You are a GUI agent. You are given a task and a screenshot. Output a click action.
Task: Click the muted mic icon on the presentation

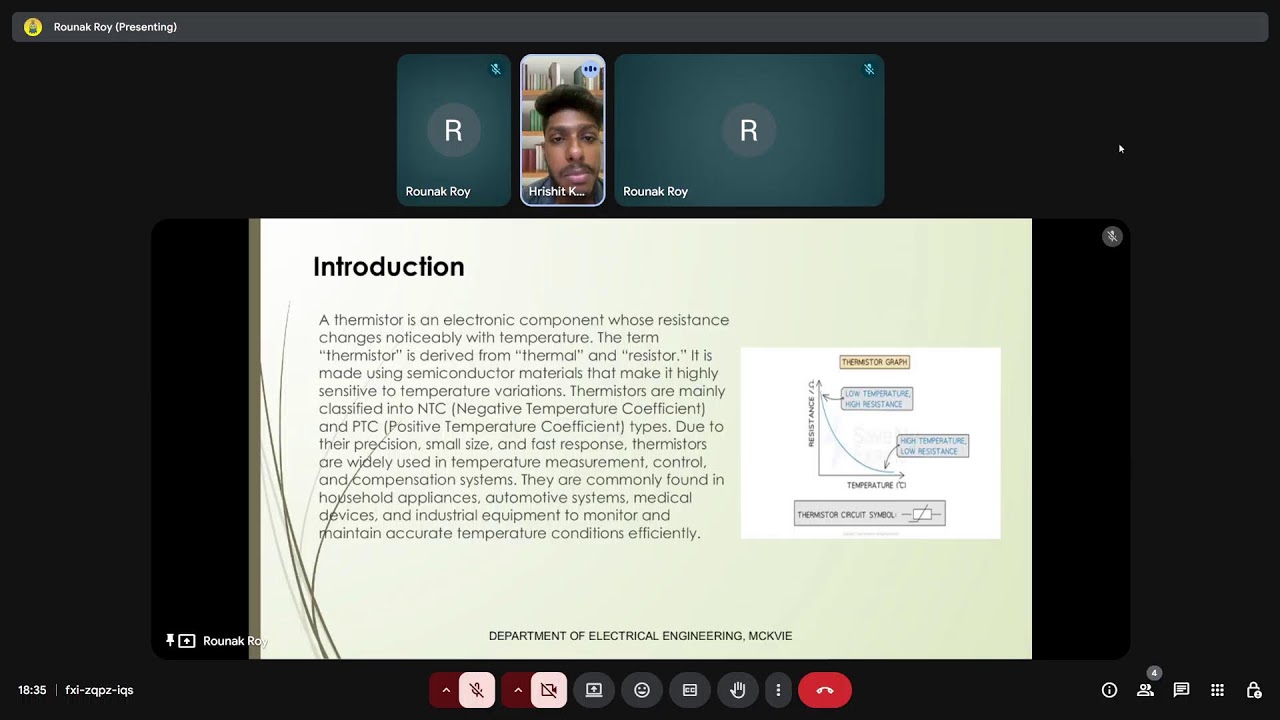point(1112,236)
